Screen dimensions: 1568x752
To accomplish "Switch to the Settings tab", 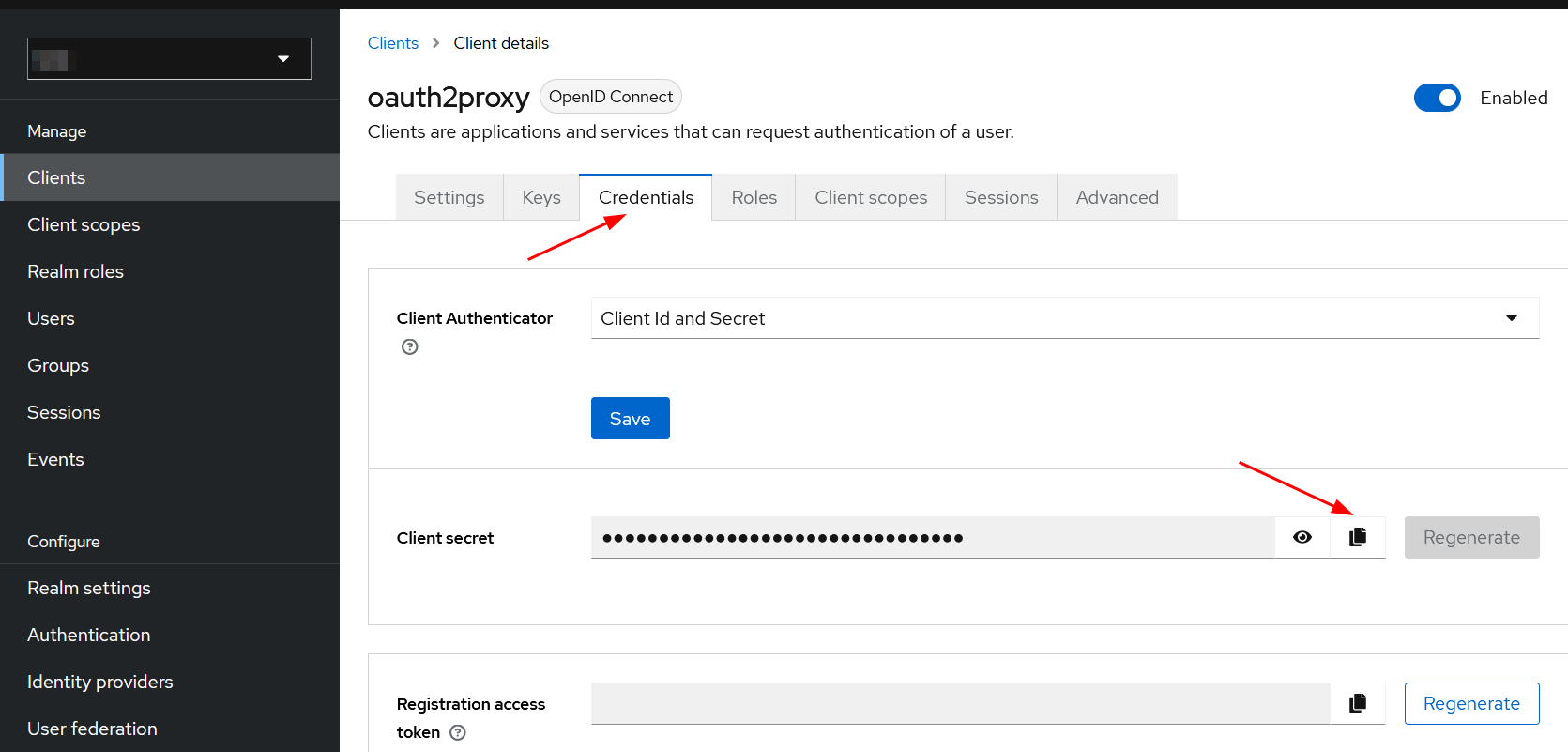I will (x=449, y=197).
